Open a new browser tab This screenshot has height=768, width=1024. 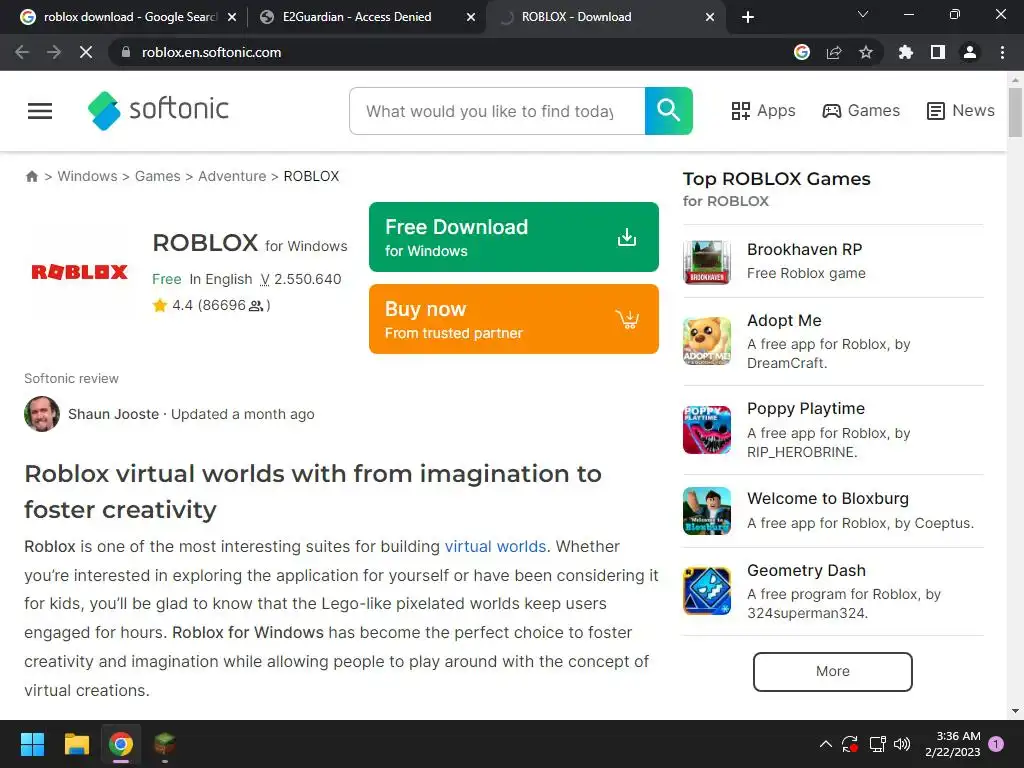(748, 17)
